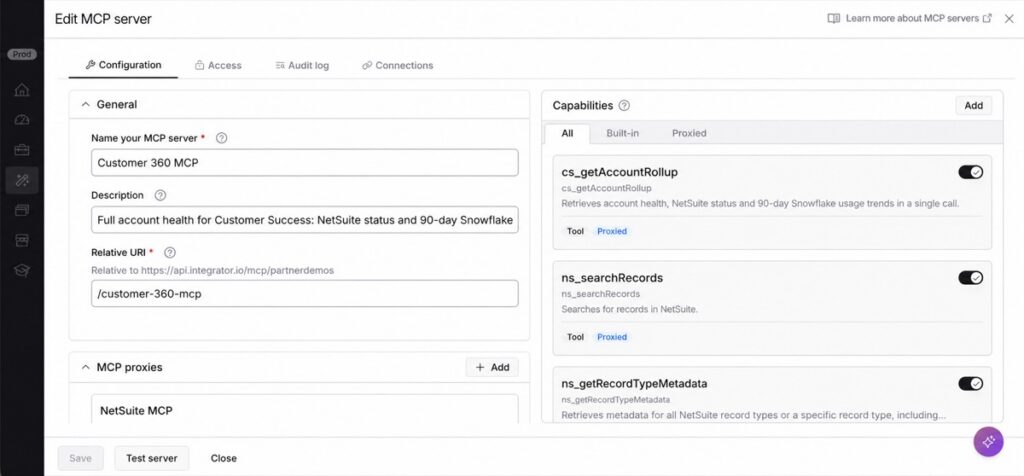This screenshot has height=476, width=1024.
Task: Click Tool tag on ns_searchRecords card
Action: click(575, 337)
